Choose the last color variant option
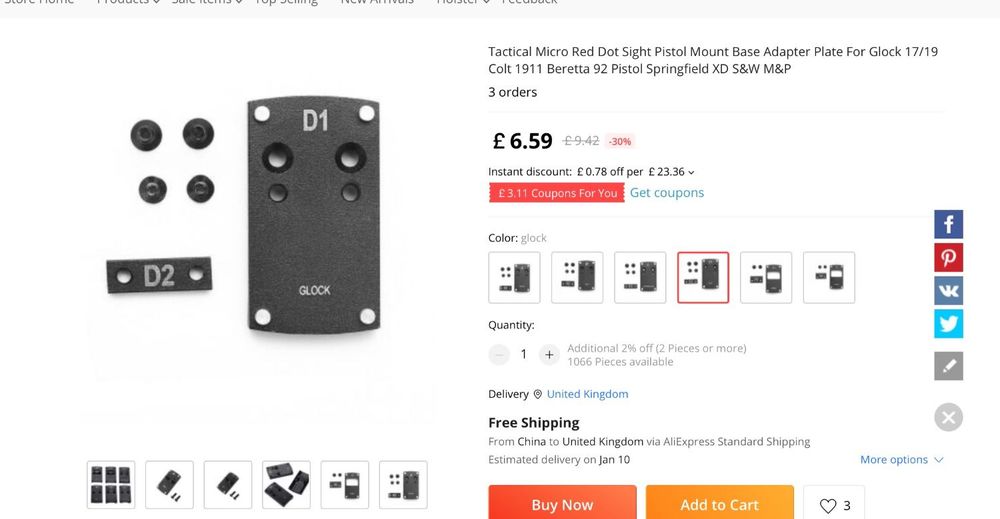Screen dimensions: 1000x519 pos(829,277)
